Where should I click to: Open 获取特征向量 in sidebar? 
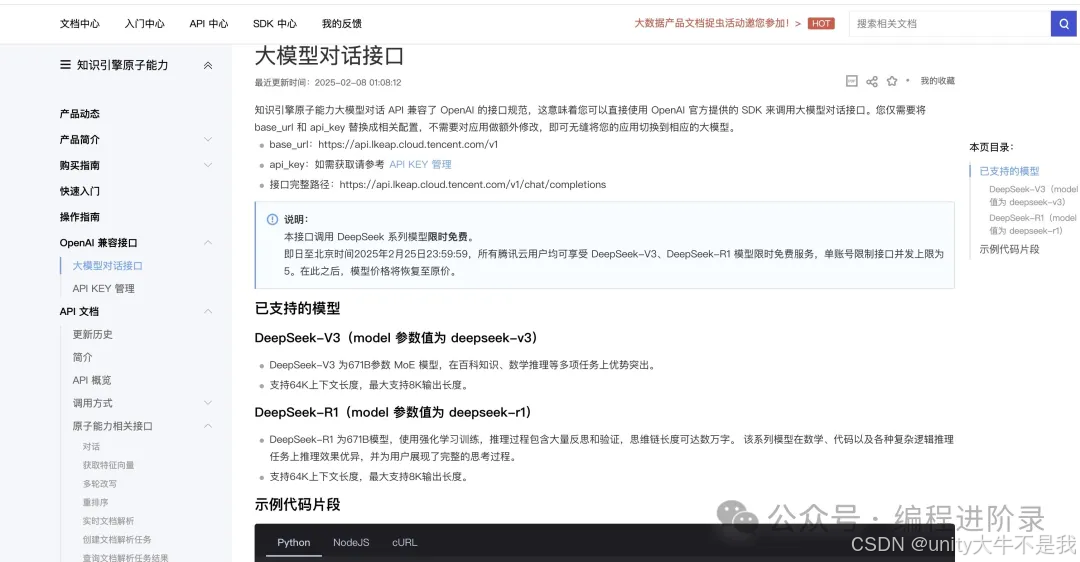tap(109, 465)
